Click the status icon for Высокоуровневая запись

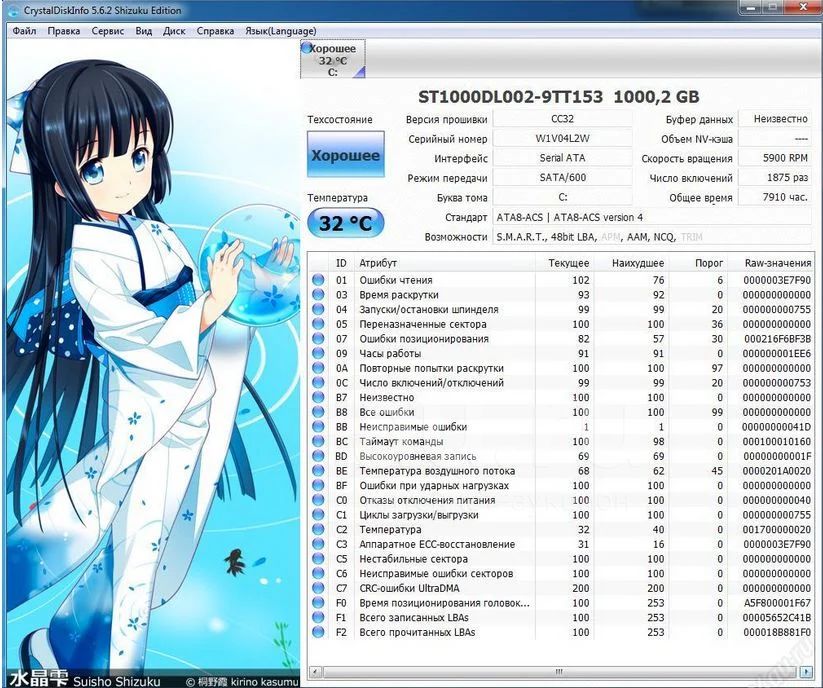pos(318,456)
